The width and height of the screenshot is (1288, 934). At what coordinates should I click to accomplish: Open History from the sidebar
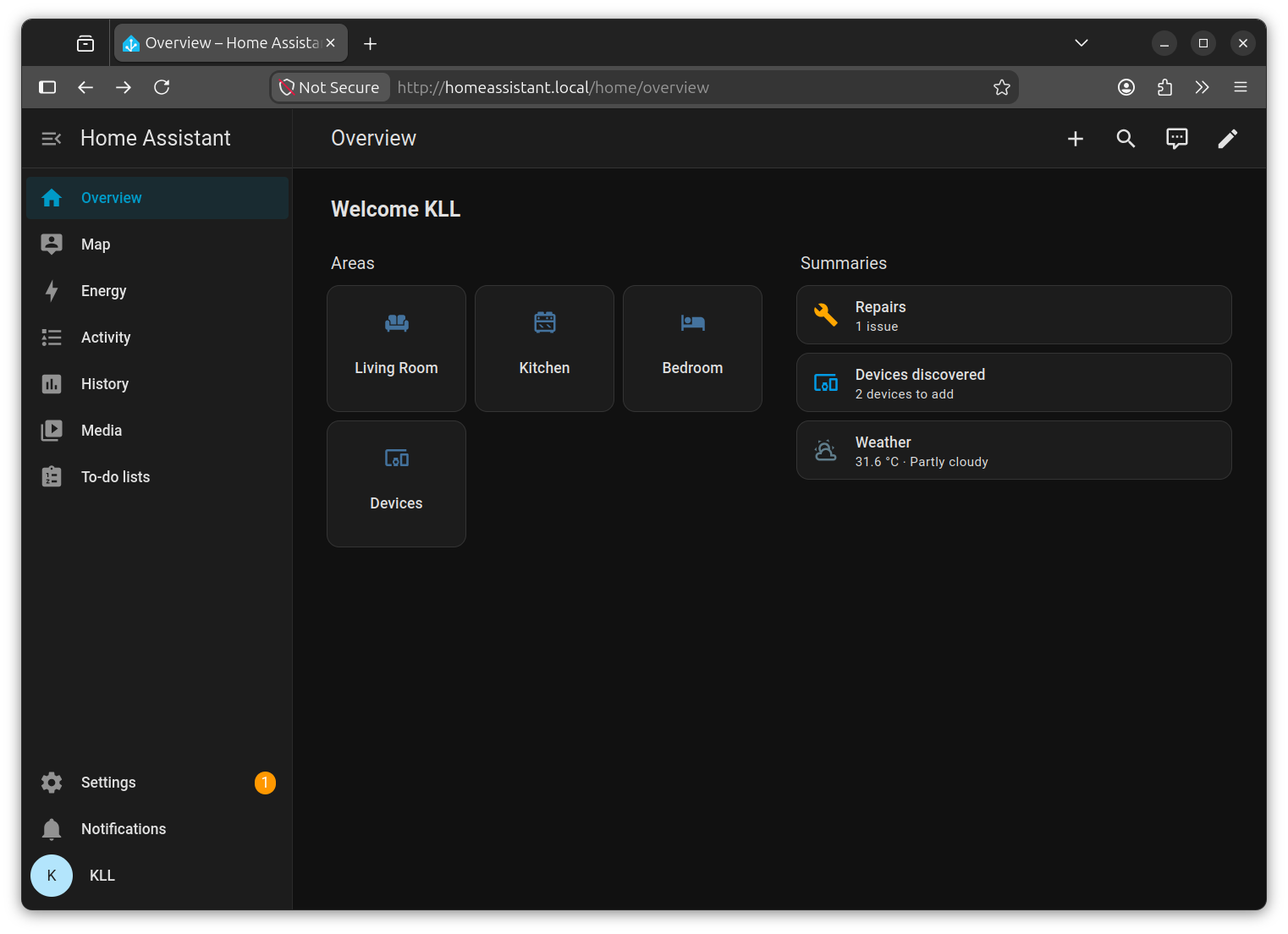pos(157,384)
